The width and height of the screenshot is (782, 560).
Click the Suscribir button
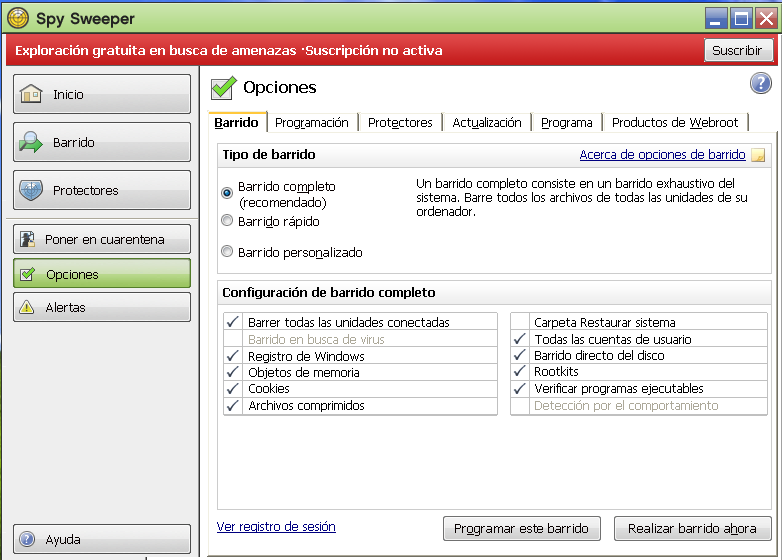click(738, 50)
